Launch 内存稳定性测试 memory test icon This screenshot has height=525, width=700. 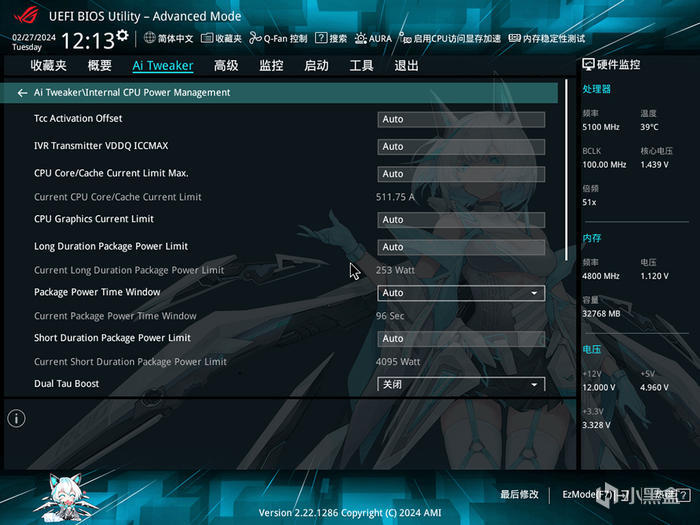[514, 38]
